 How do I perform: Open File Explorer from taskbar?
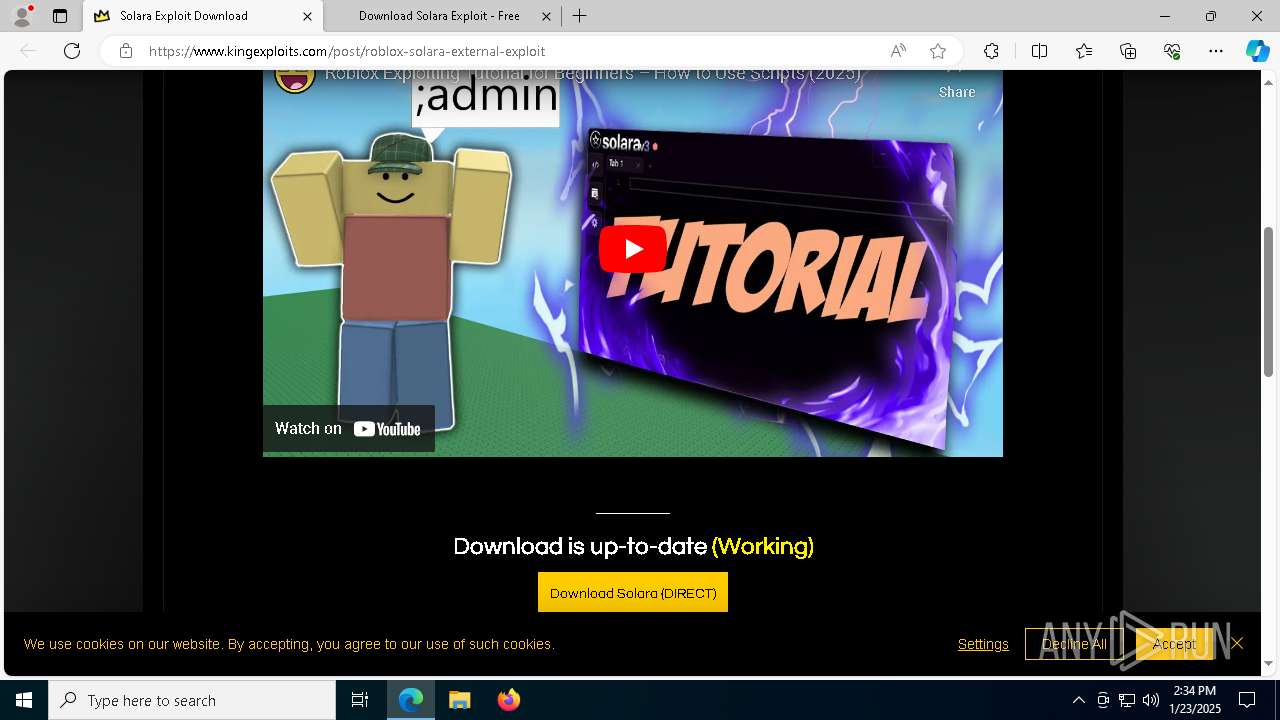pyautogui.click(x=459, y=700)
